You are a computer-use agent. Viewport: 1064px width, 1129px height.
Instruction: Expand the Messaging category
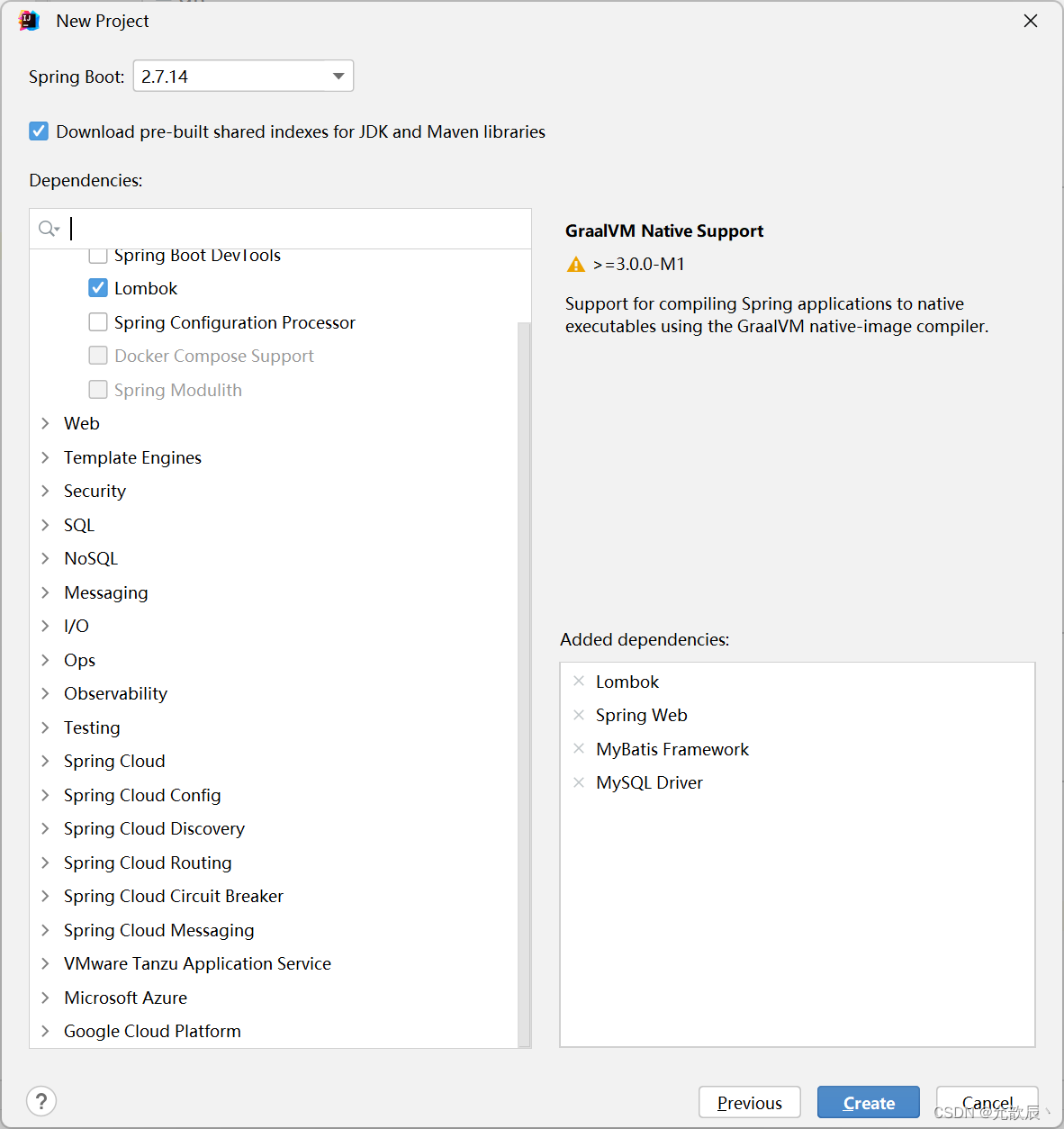(x=45, y=592)
